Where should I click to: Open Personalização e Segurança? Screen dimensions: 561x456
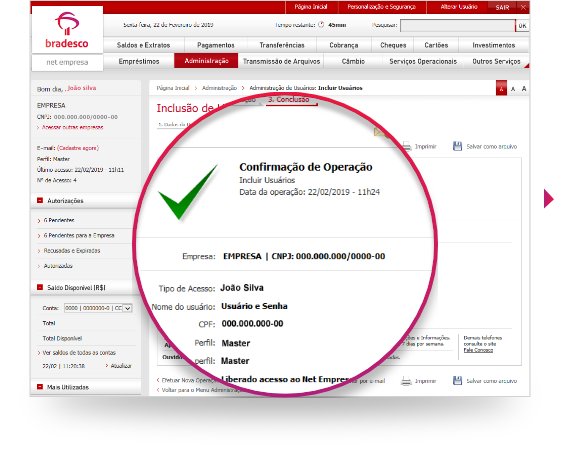point(381,7)
